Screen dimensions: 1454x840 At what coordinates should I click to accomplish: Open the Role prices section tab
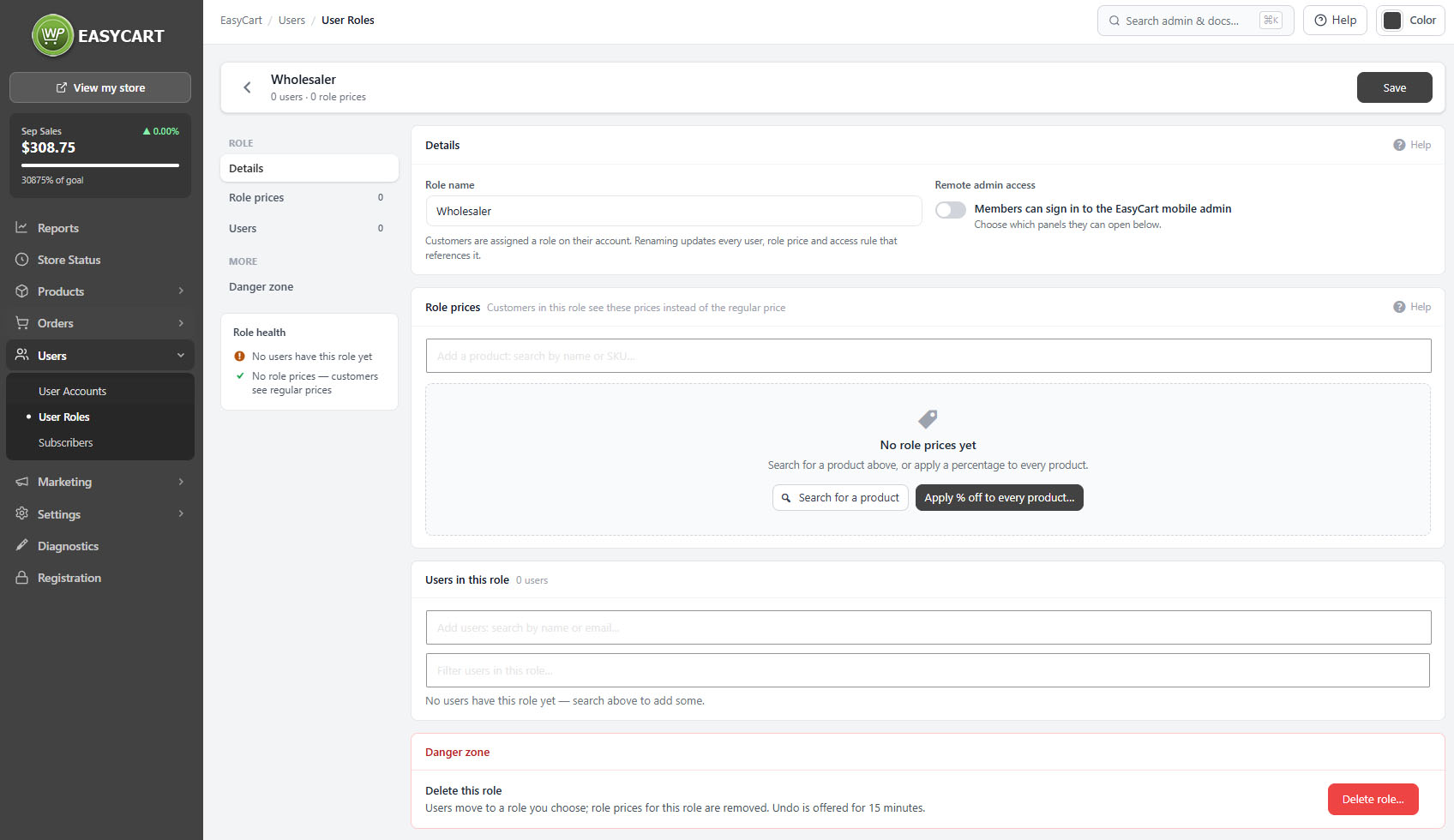(309, 198)
